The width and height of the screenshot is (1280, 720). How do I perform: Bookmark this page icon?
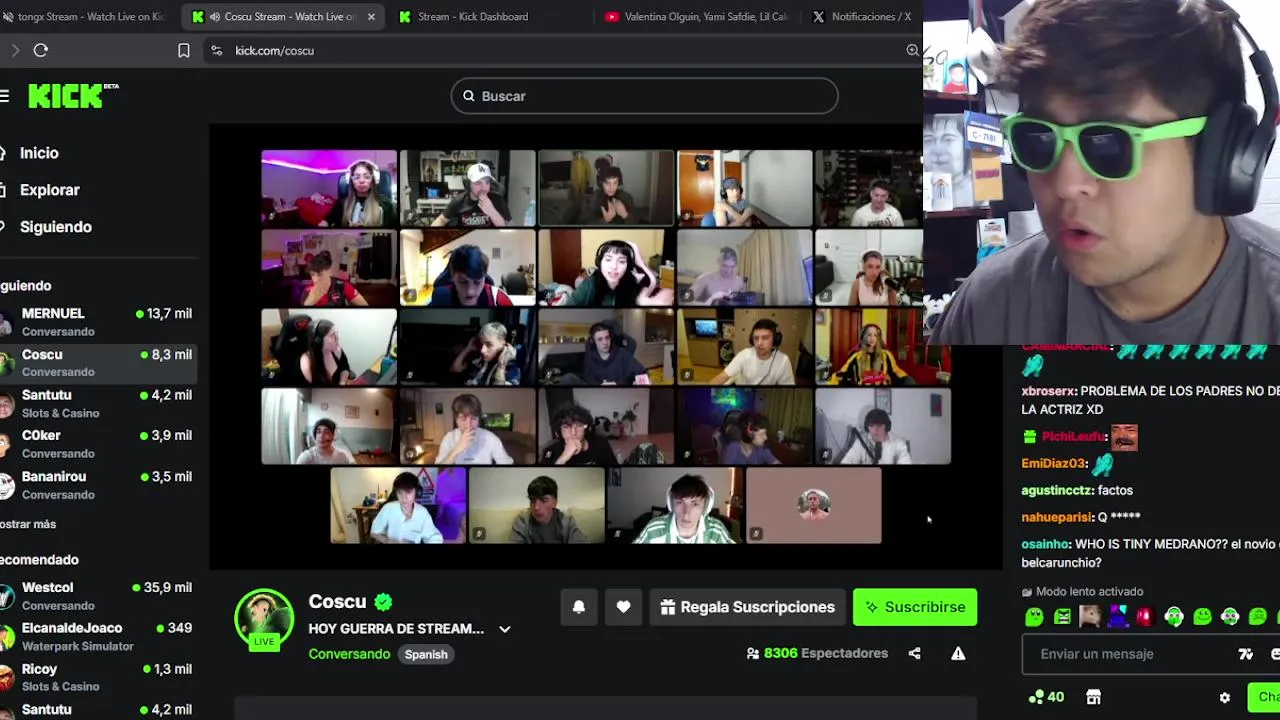point(184,50)
